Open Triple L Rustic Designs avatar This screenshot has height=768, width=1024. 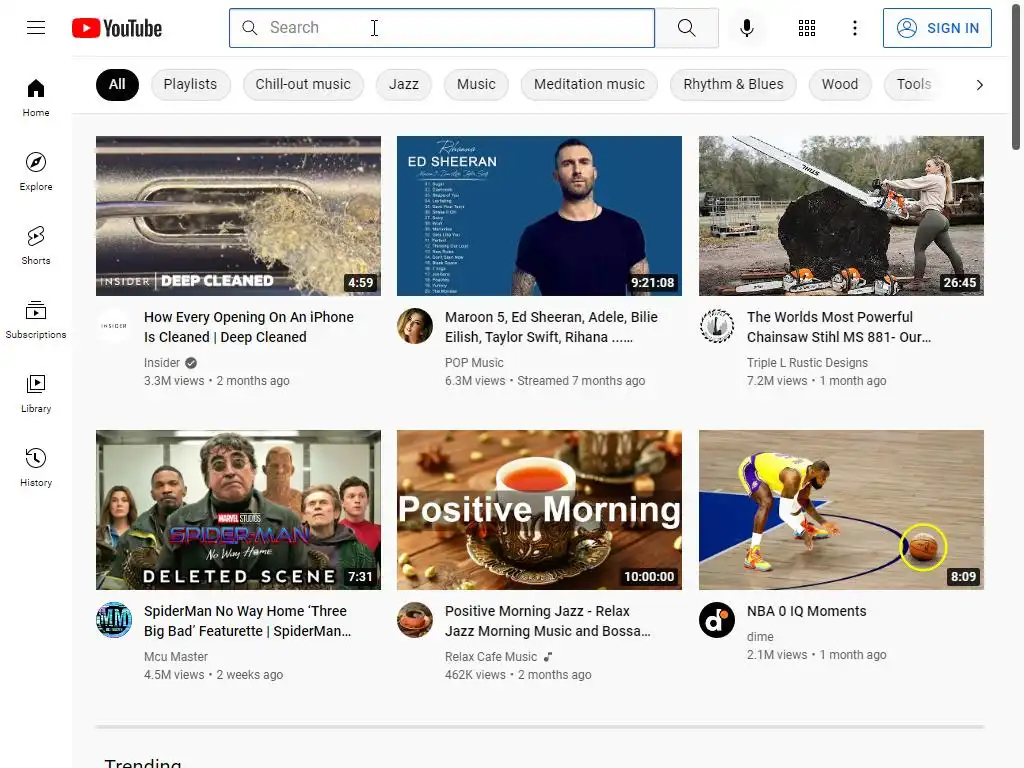716,326
